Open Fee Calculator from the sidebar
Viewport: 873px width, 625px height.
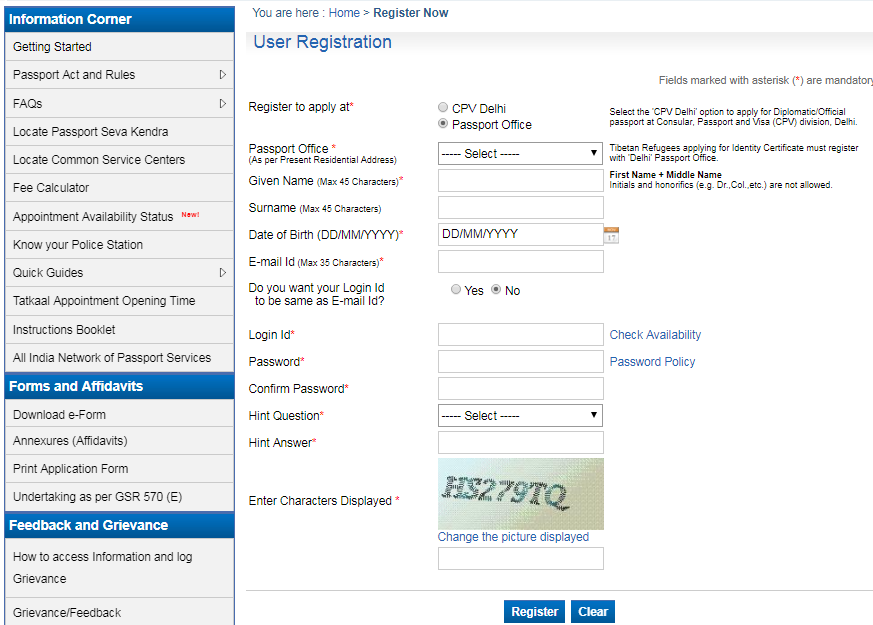point(51,188)
